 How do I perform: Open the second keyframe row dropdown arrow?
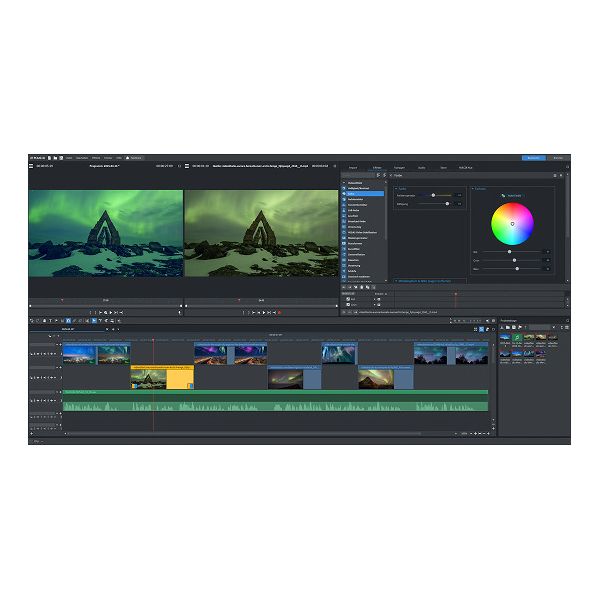[x=375, y=305]
